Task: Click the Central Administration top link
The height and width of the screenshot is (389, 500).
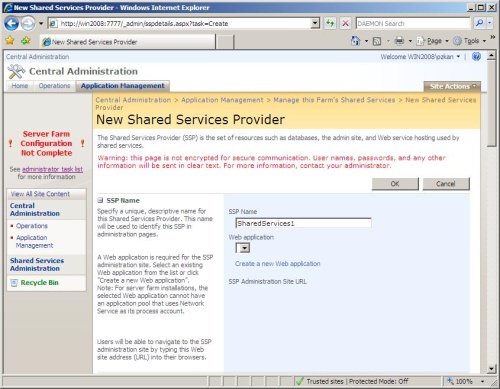Action: [x=37, y=57]
